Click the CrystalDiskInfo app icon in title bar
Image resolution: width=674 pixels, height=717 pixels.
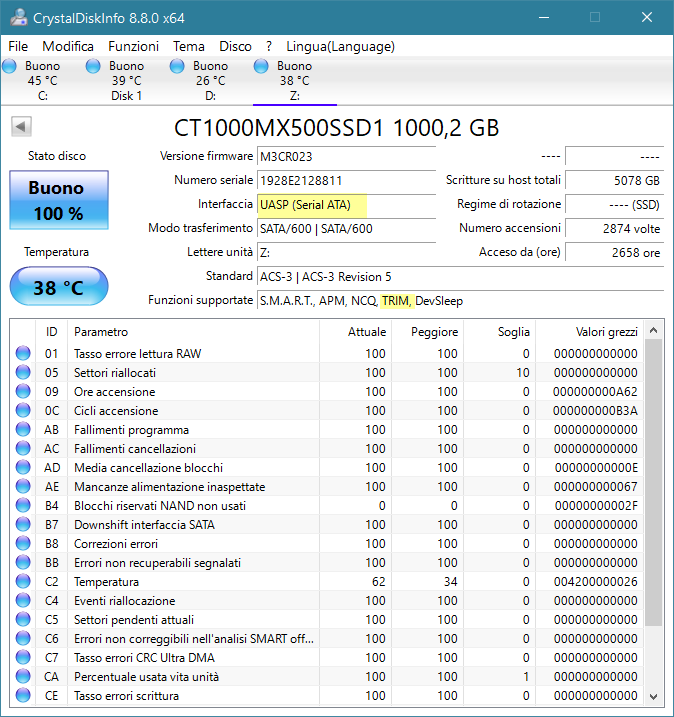[19, 17]
